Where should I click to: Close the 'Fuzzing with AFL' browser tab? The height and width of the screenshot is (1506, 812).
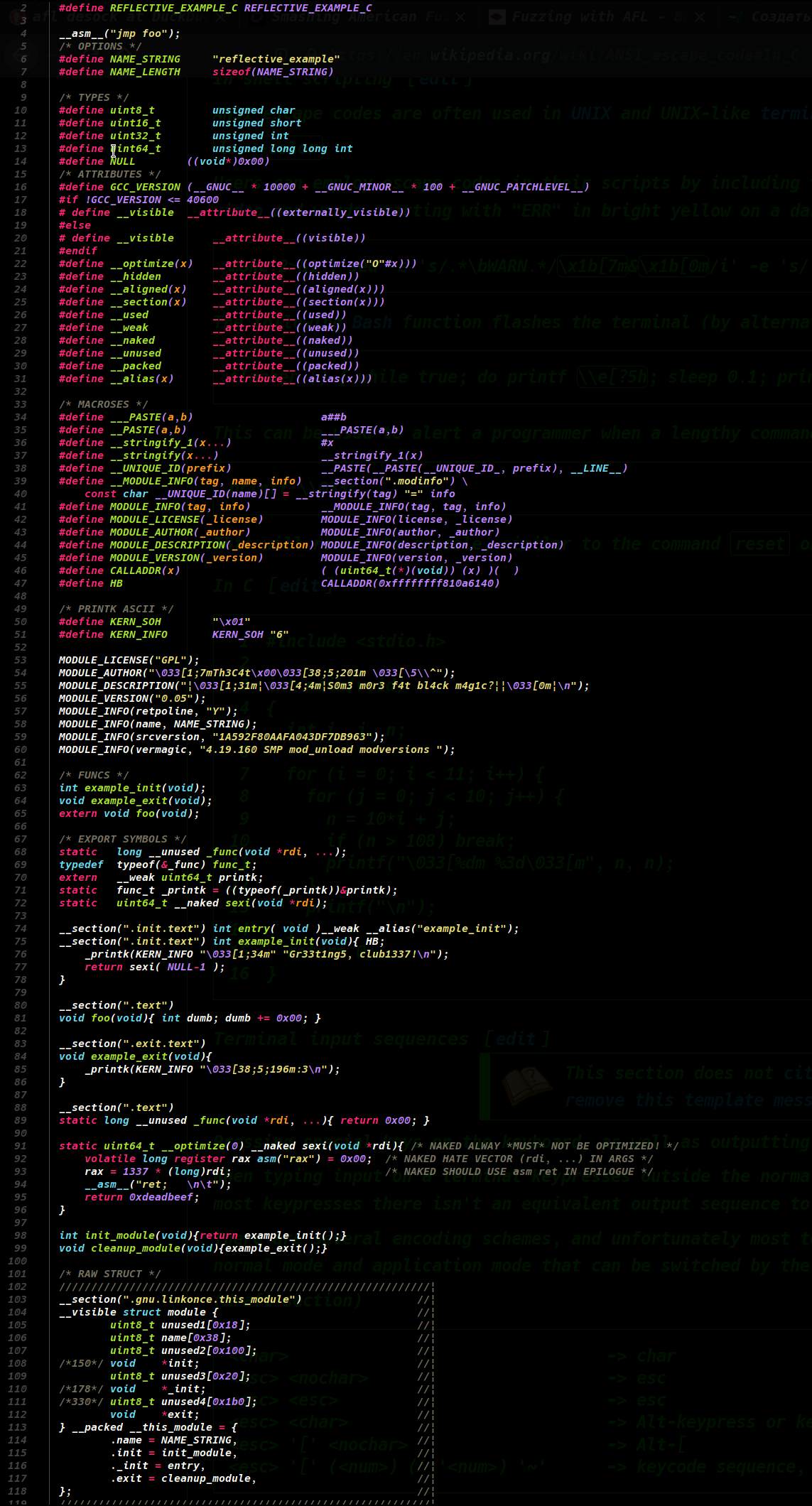click(700, 16)
